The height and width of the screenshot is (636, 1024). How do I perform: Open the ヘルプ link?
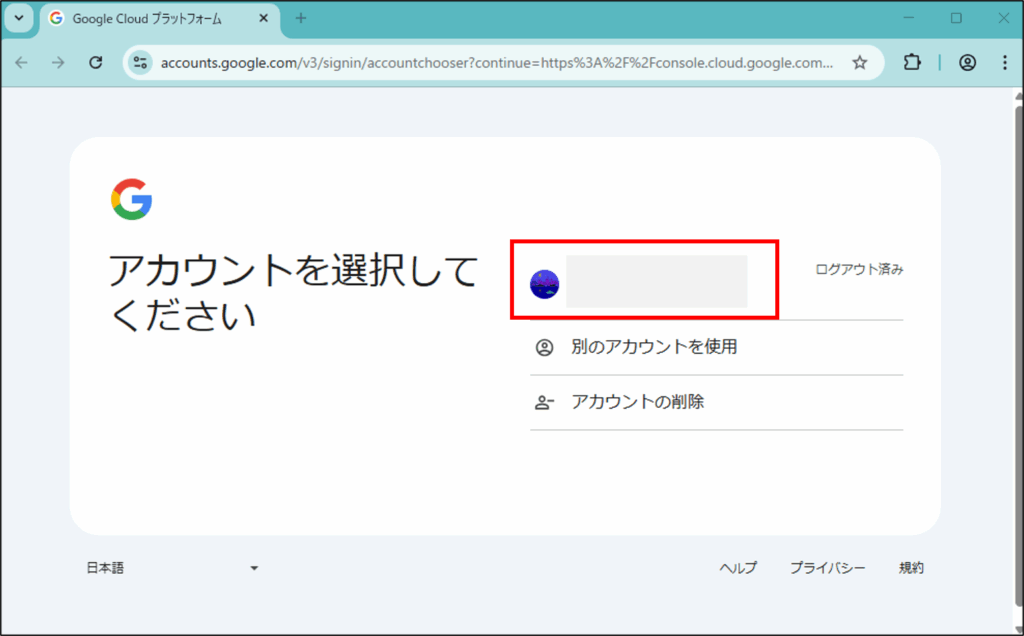[x=738, y=568]
